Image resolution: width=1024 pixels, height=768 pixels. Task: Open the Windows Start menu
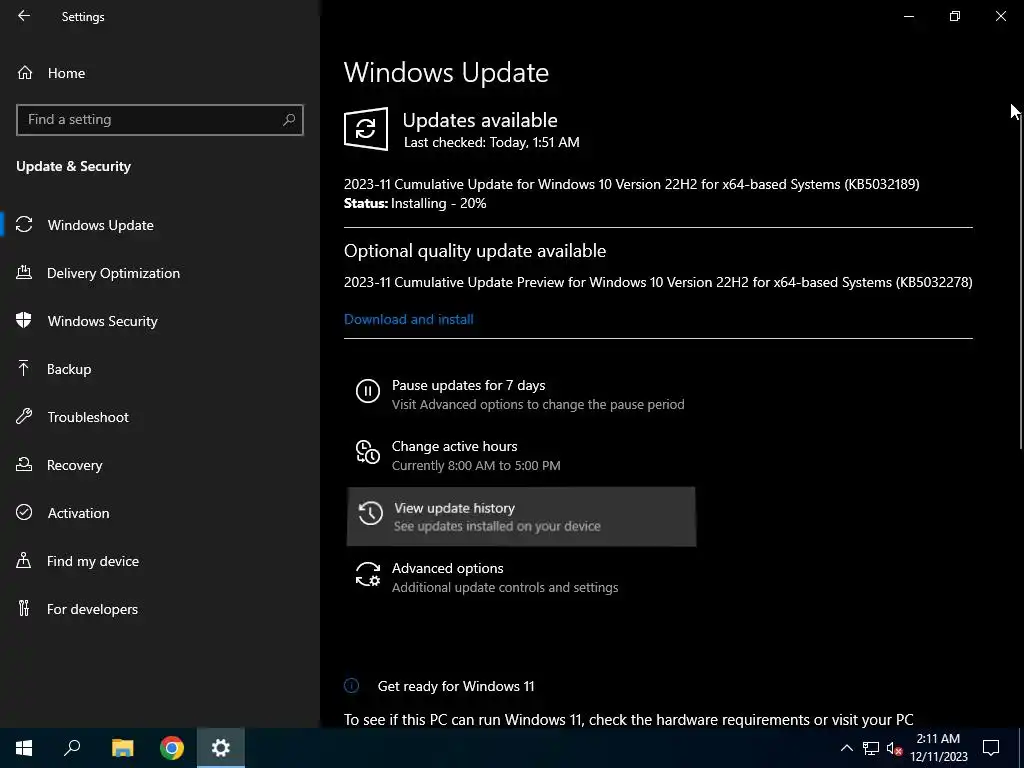pyautogui.click(x=24, y=748)
